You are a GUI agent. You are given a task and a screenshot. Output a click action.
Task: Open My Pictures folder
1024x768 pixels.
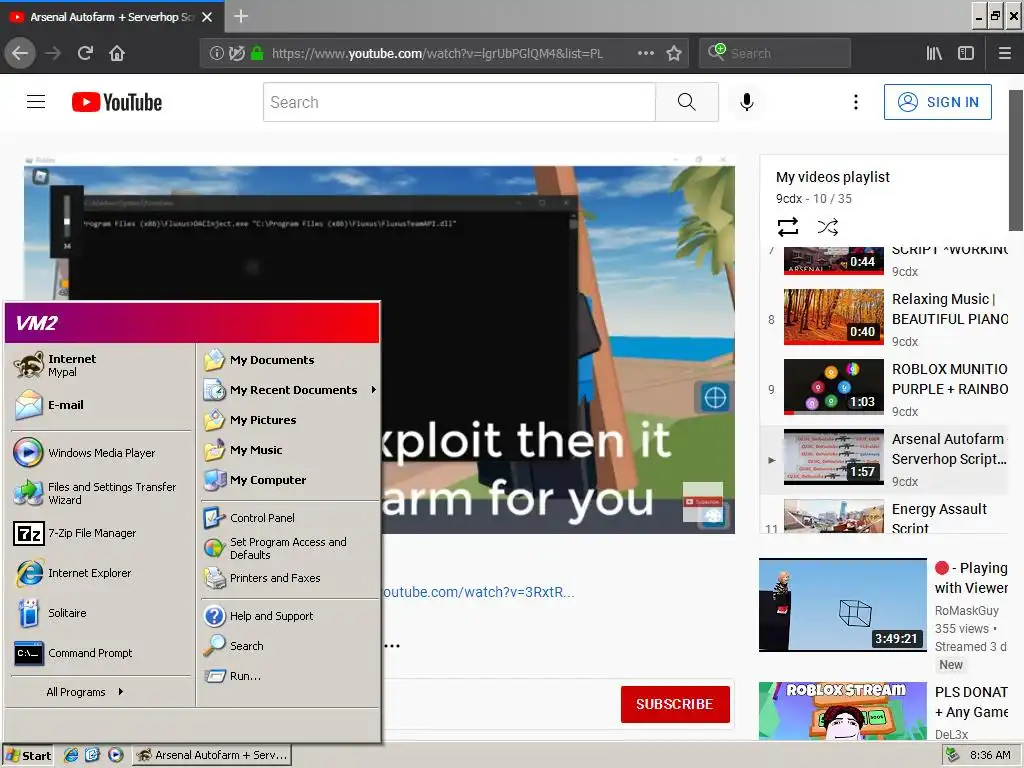pos(250,420)
